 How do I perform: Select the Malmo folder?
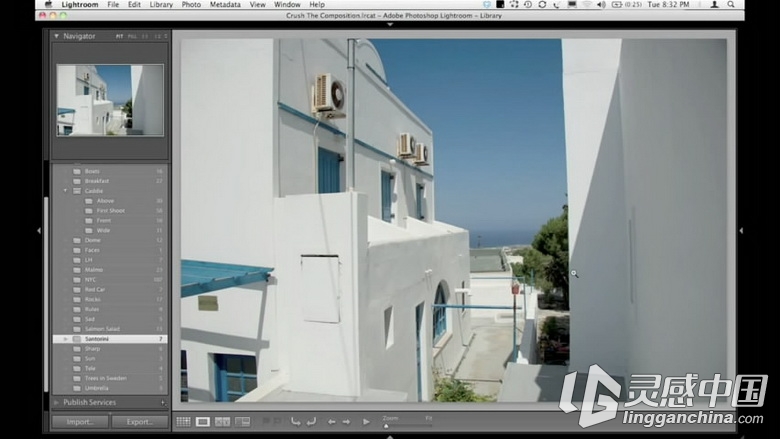[110, 270]
